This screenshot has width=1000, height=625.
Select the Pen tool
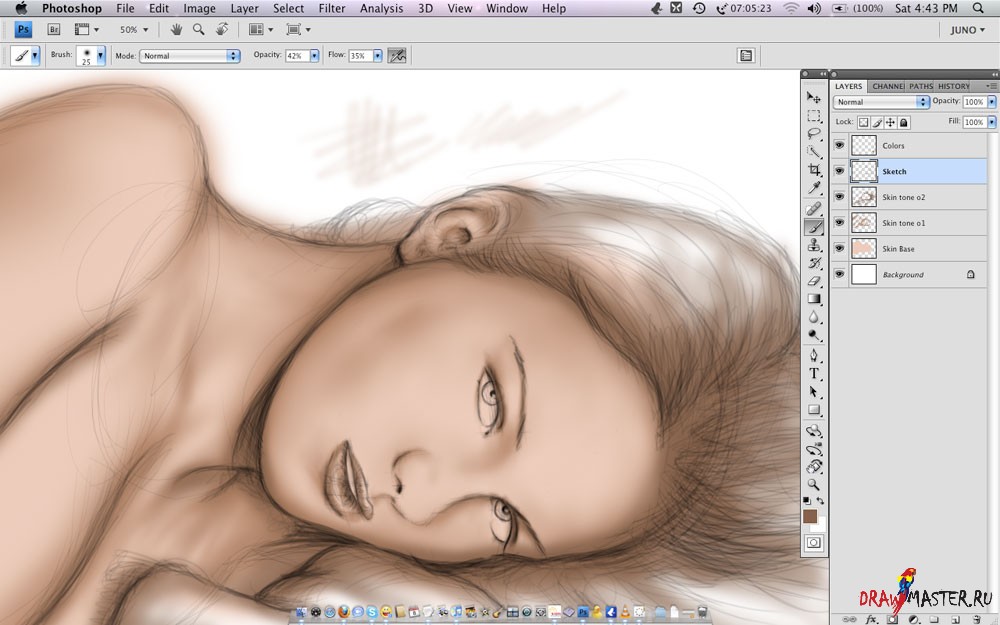814,355
